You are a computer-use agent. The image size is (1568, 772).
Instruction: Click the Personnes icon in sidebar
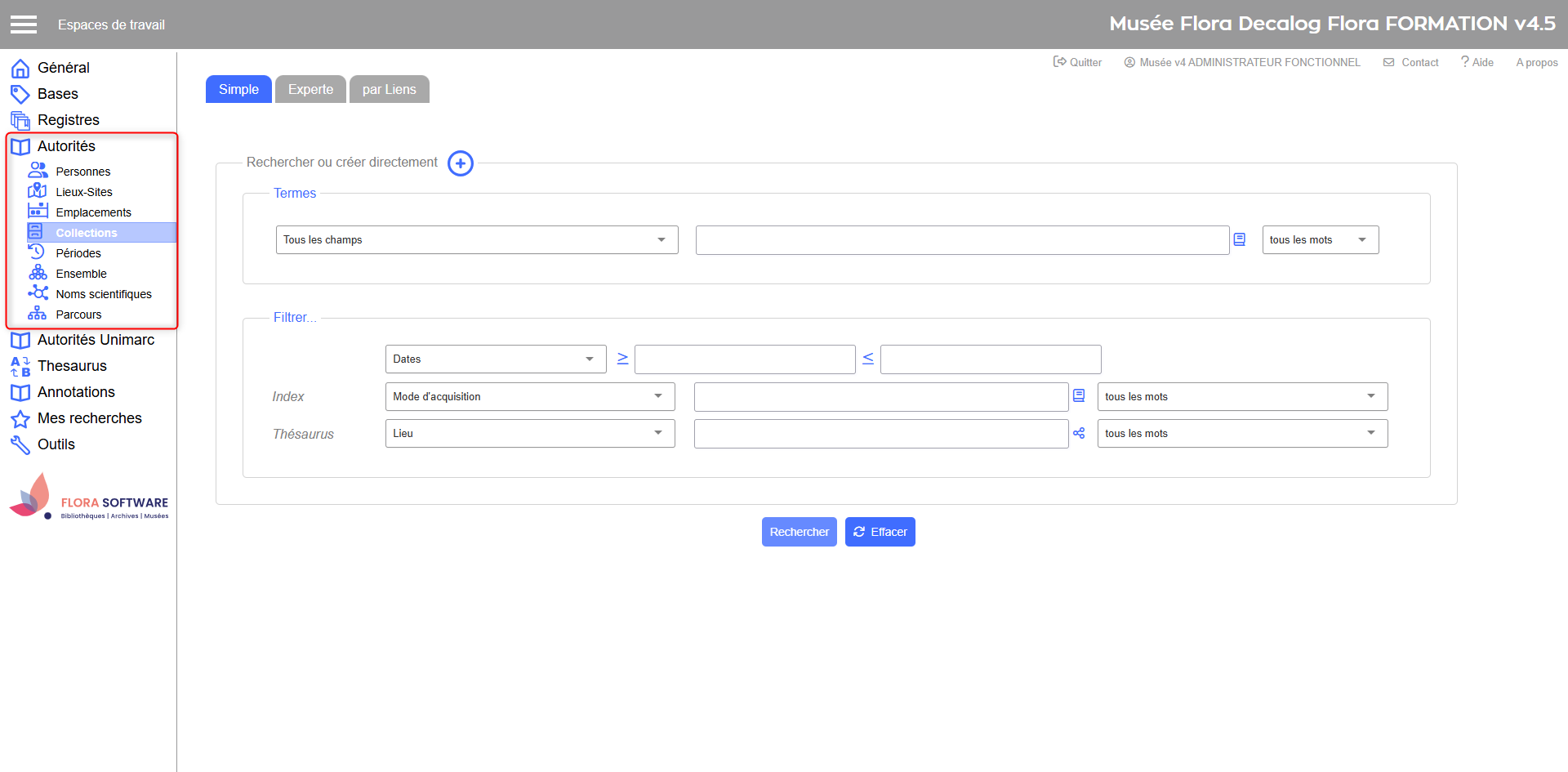[x=38, y=171]
